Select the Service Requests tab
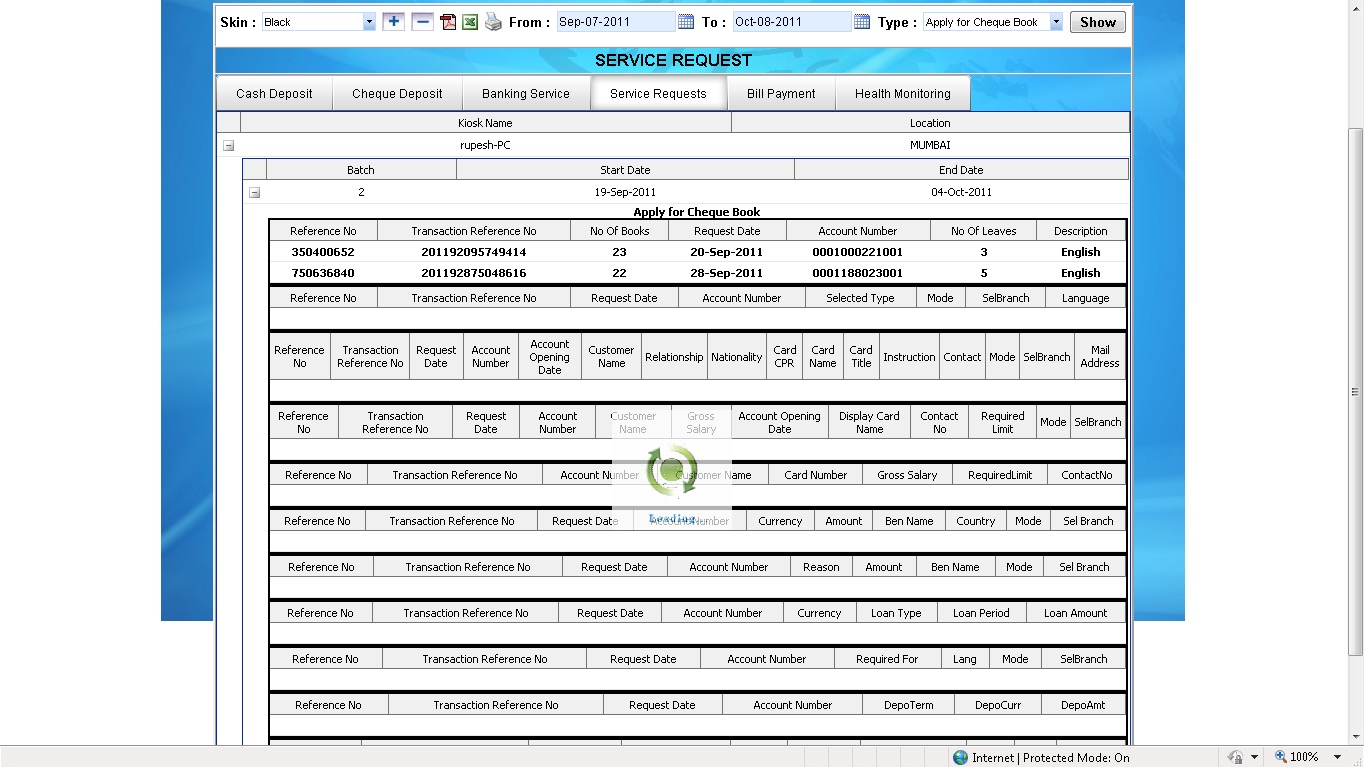 click(x=658, y=94)
